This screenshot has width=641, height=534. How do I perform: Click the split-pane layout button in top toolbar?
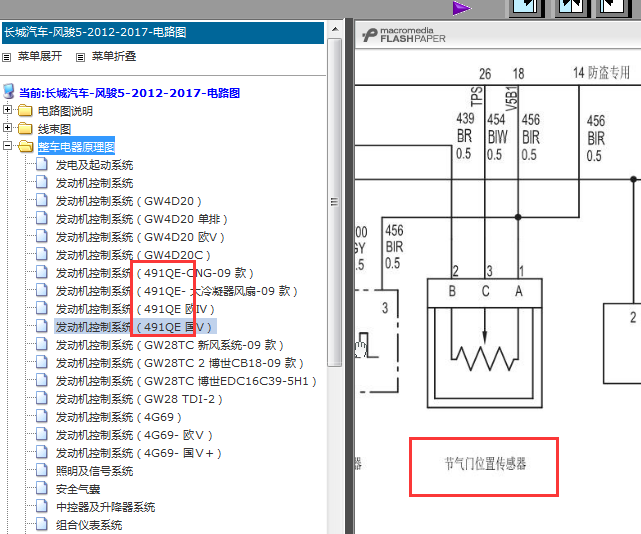[x=572, y=7]
